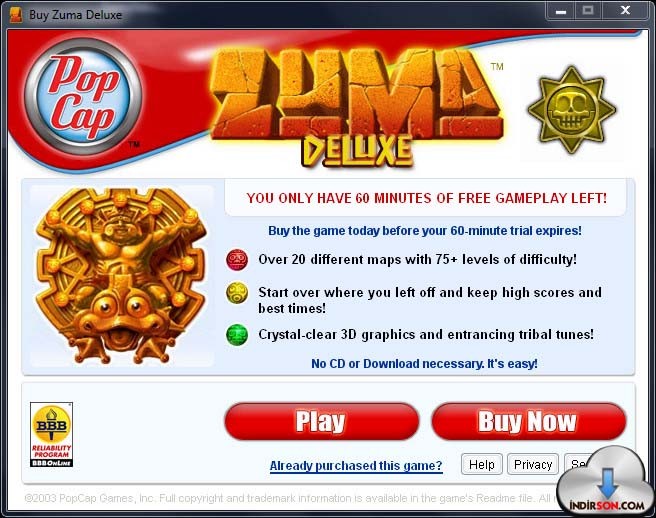
Task: Open the Already purchased this game link
Action: tap(356, 465)
